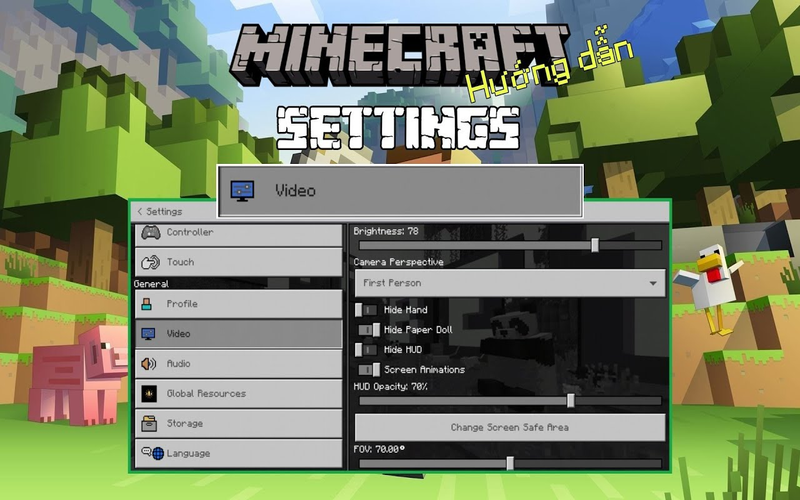This screenshot has height=500, width=800.
Task: Toggle the Hide Hand switch
Action: click(x=367, y=310)
